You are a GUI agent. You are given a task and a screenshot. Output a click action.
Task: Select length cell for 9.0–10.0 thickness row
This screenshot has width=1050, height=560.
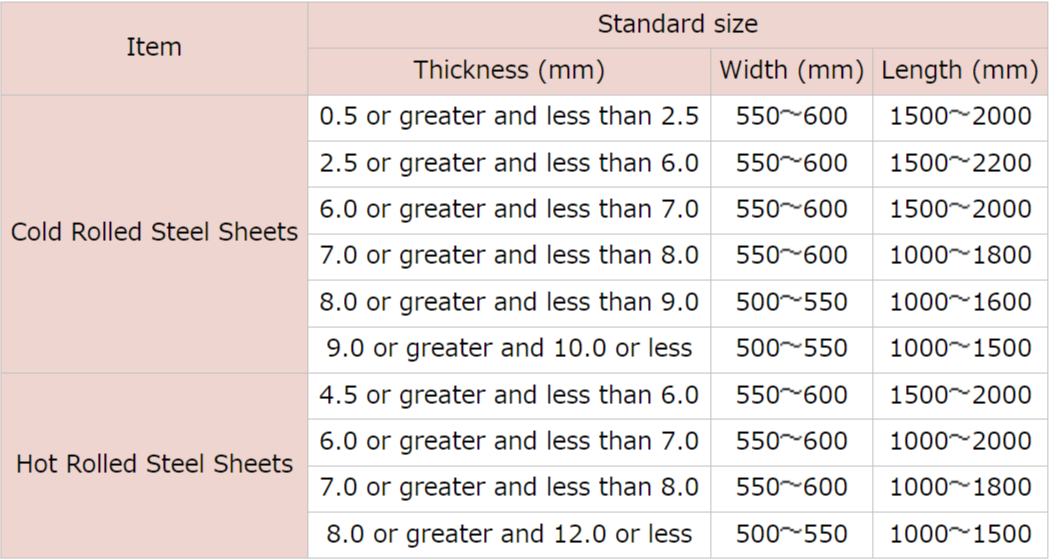point(960,348)
